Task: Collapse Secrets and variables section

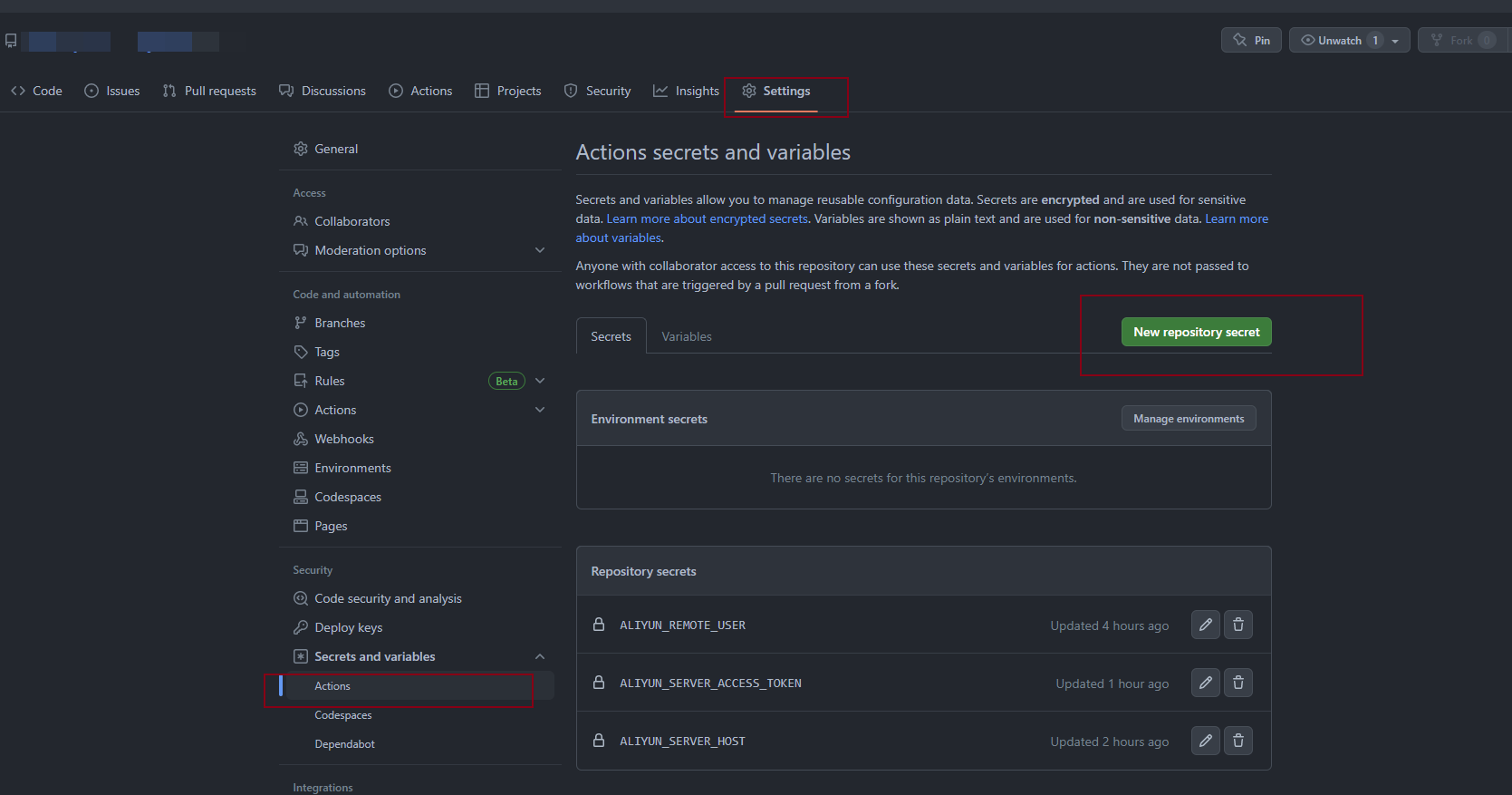Action: coord(540,656)
